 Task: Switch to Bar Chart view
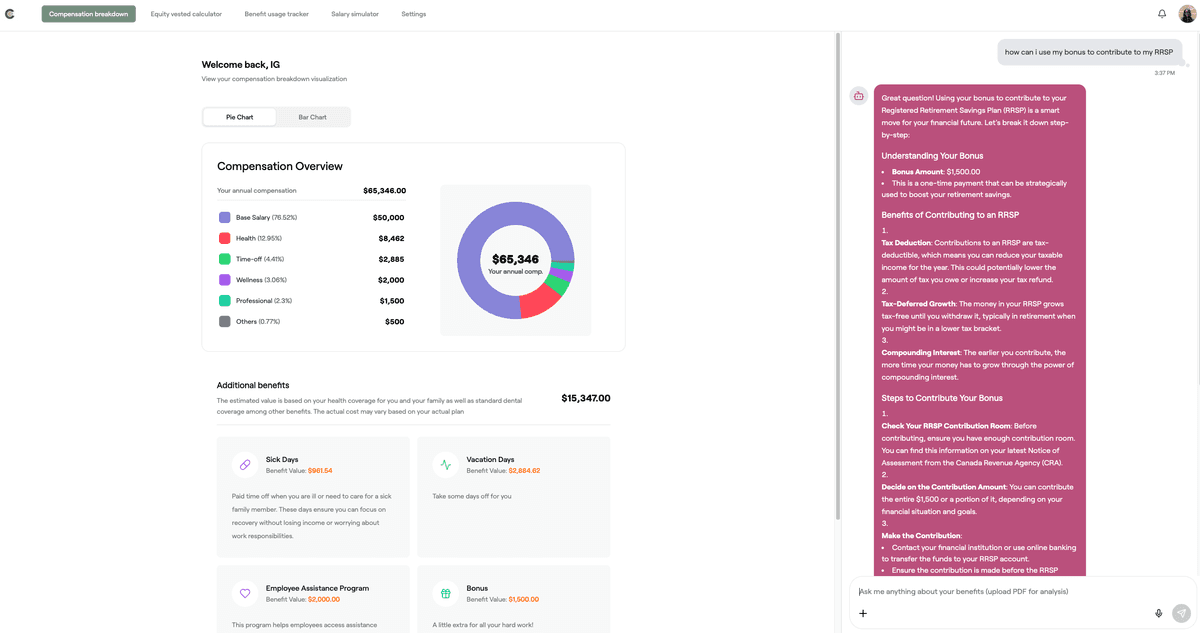[313, 116]
